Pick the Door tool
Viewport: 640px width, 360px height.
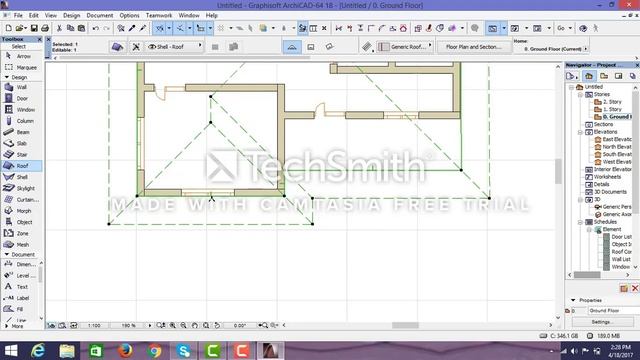(x=16, y=98)
